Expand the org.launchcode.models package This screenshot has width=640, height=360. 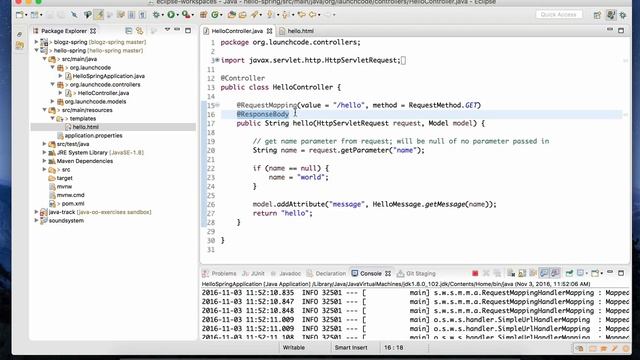(52, 101)
